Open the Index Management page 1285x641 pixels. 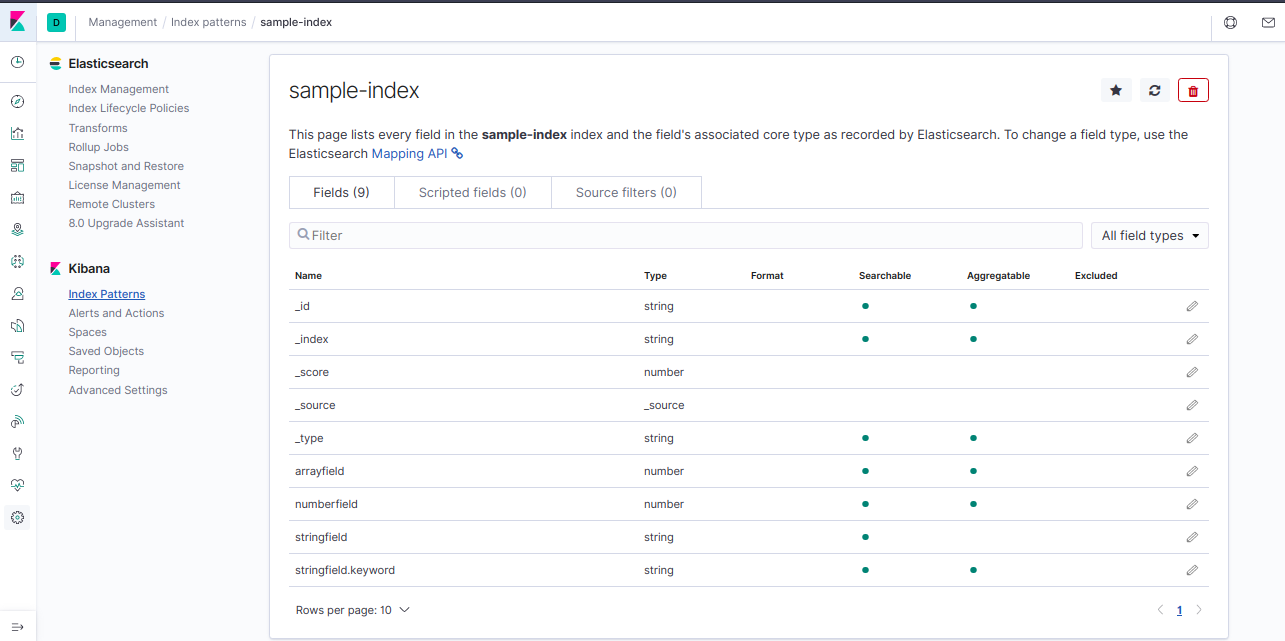pos(118,88)
